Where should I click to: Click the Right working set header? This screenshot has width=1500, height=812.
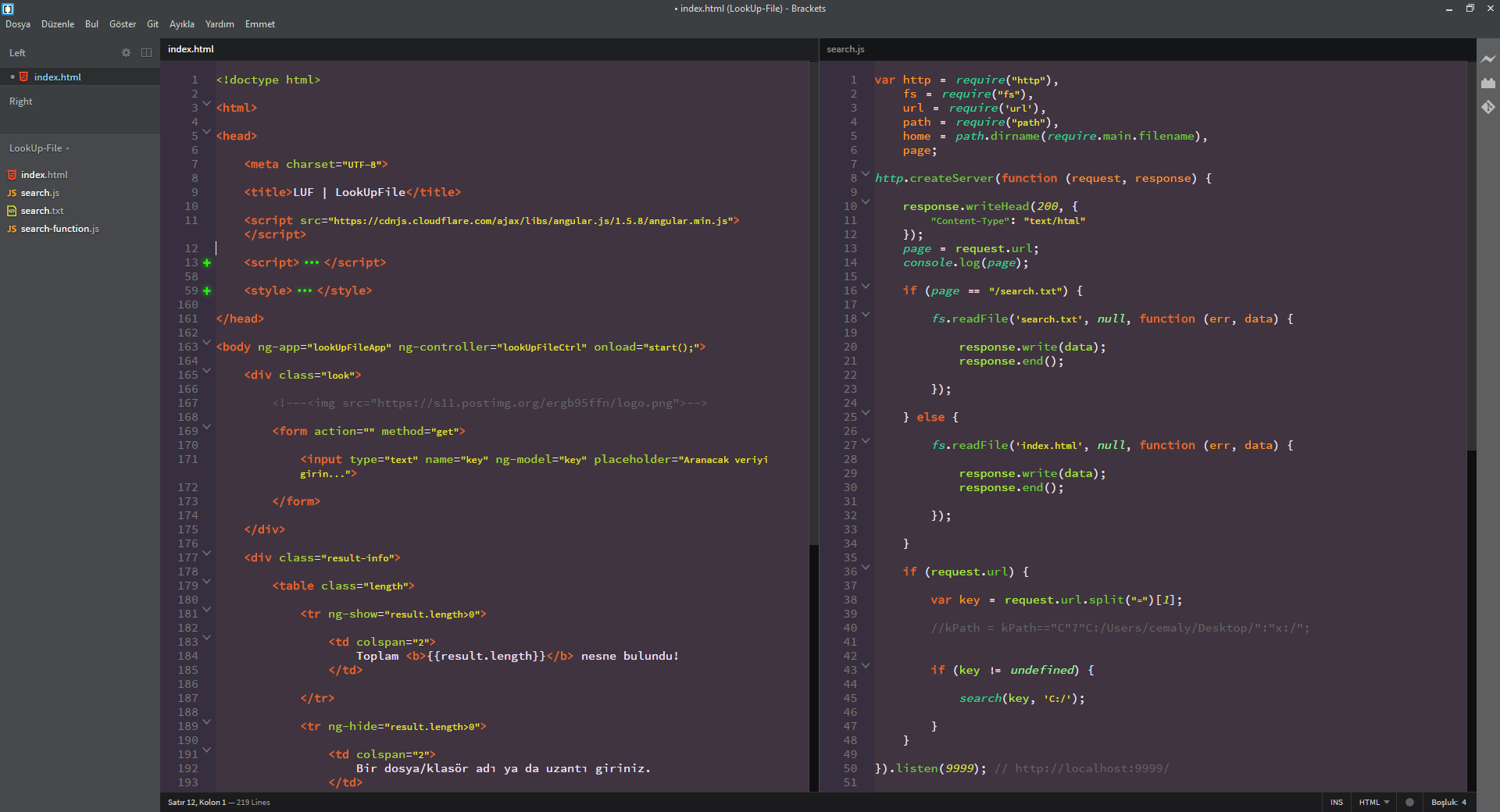click(x=21, y=101)
